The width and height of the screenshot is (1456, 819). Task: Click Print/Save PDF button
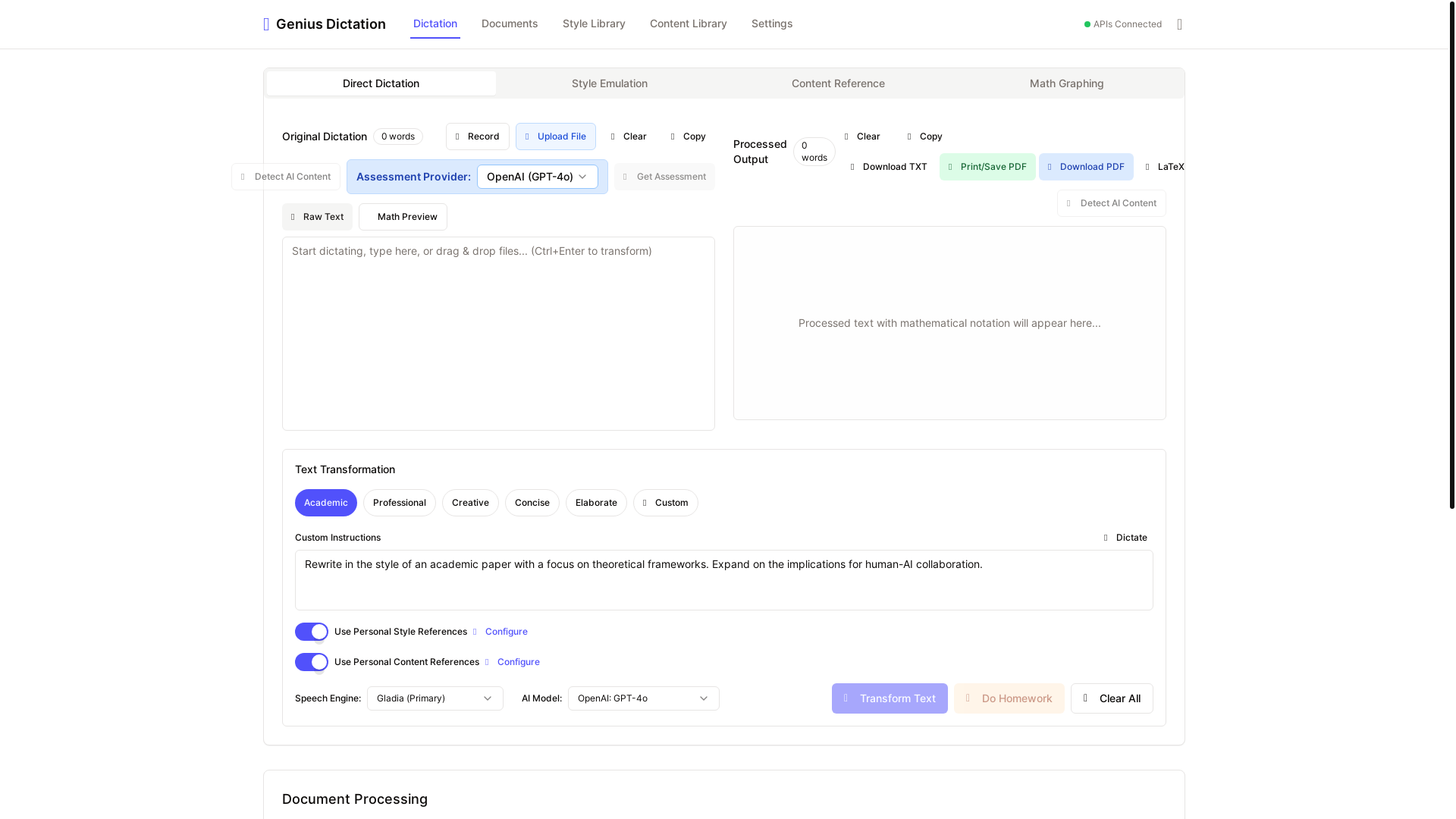987,167
